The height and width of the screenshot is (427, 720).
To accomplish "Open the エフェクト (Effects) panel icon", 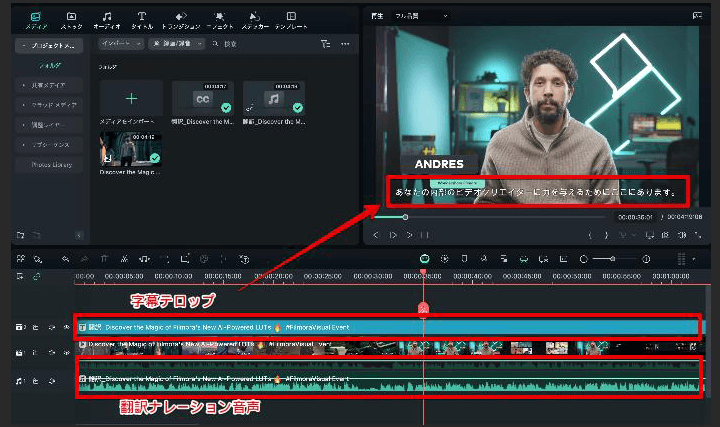I will click(219, 20).
